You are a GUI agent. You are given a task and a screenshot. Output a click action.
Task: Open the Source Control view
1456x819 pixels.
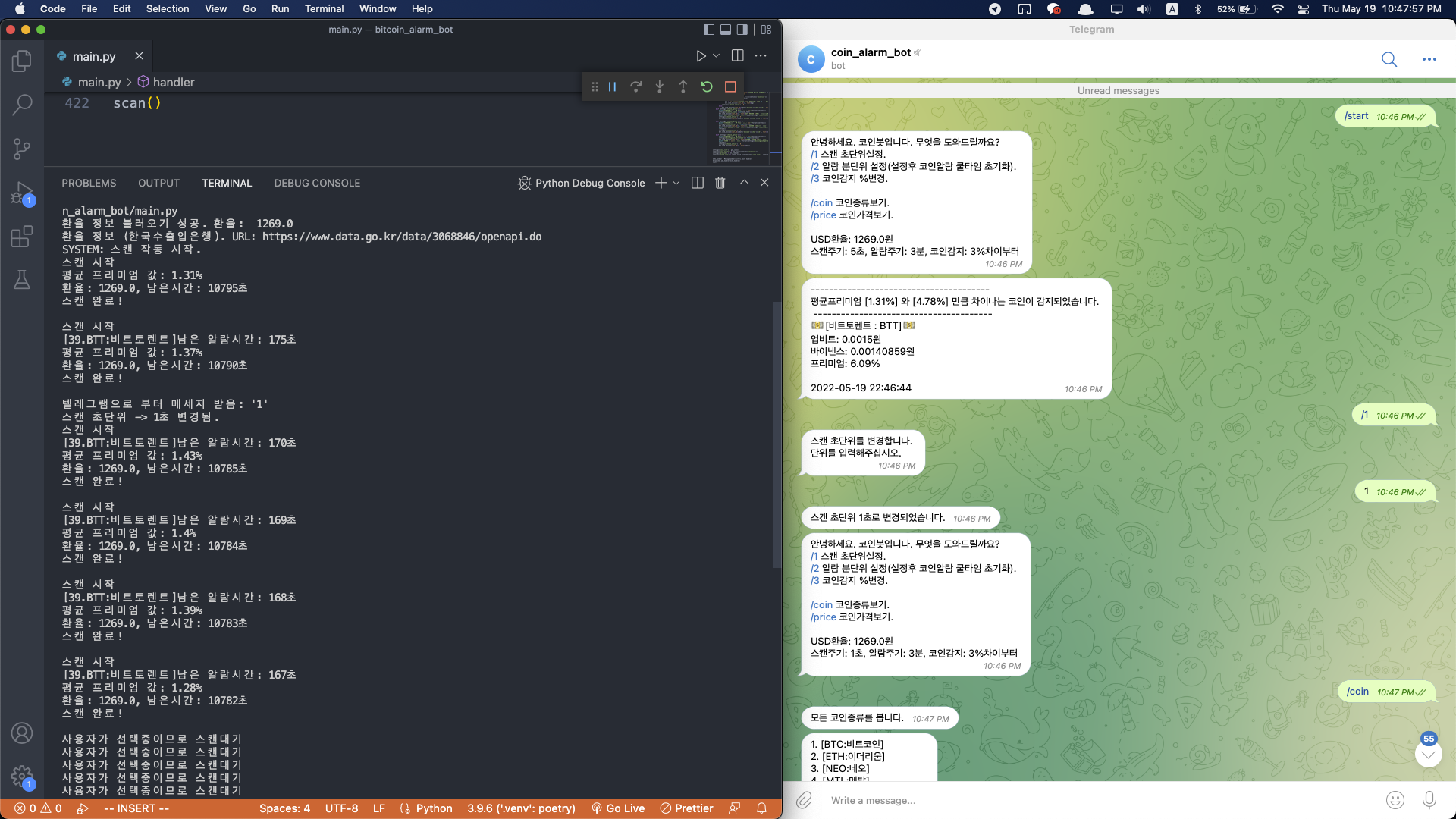click(x=22, y=149)
